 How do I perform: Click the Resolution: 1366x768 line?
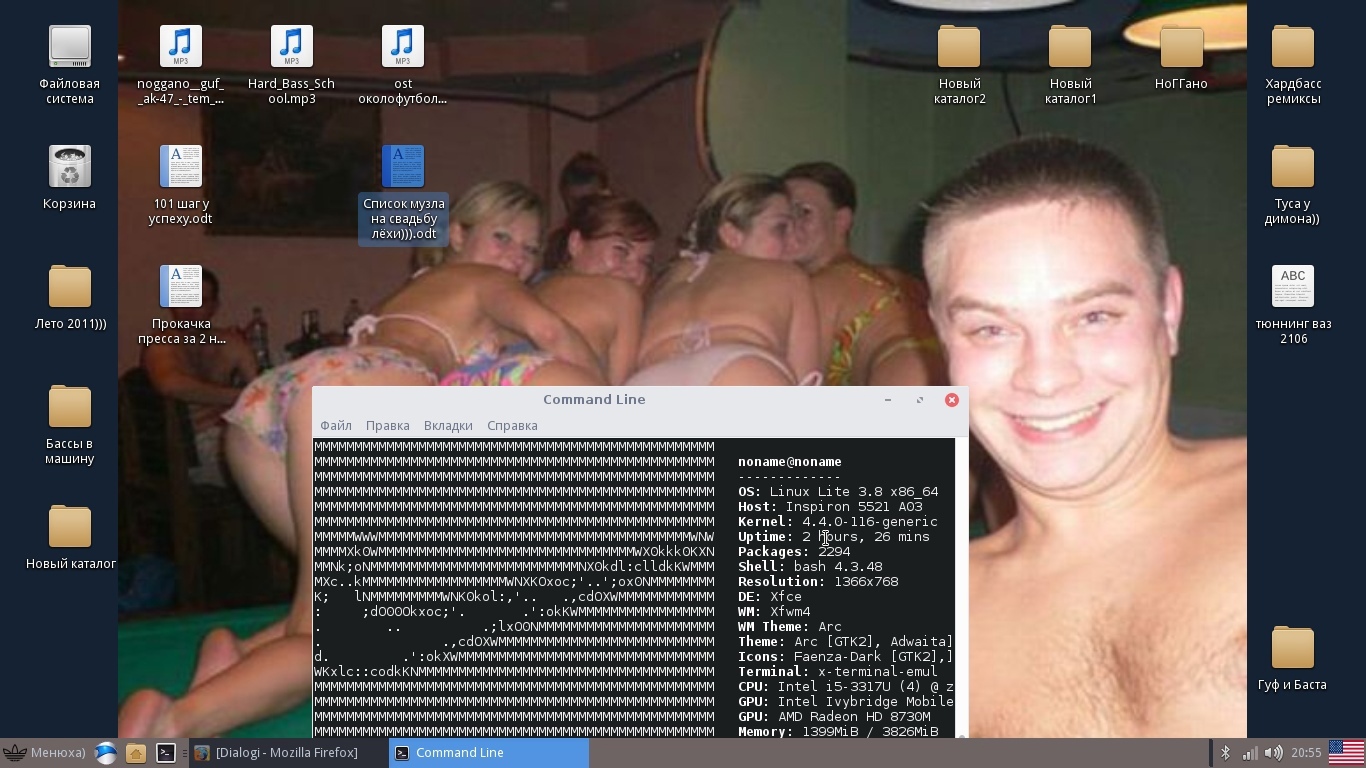818,582
